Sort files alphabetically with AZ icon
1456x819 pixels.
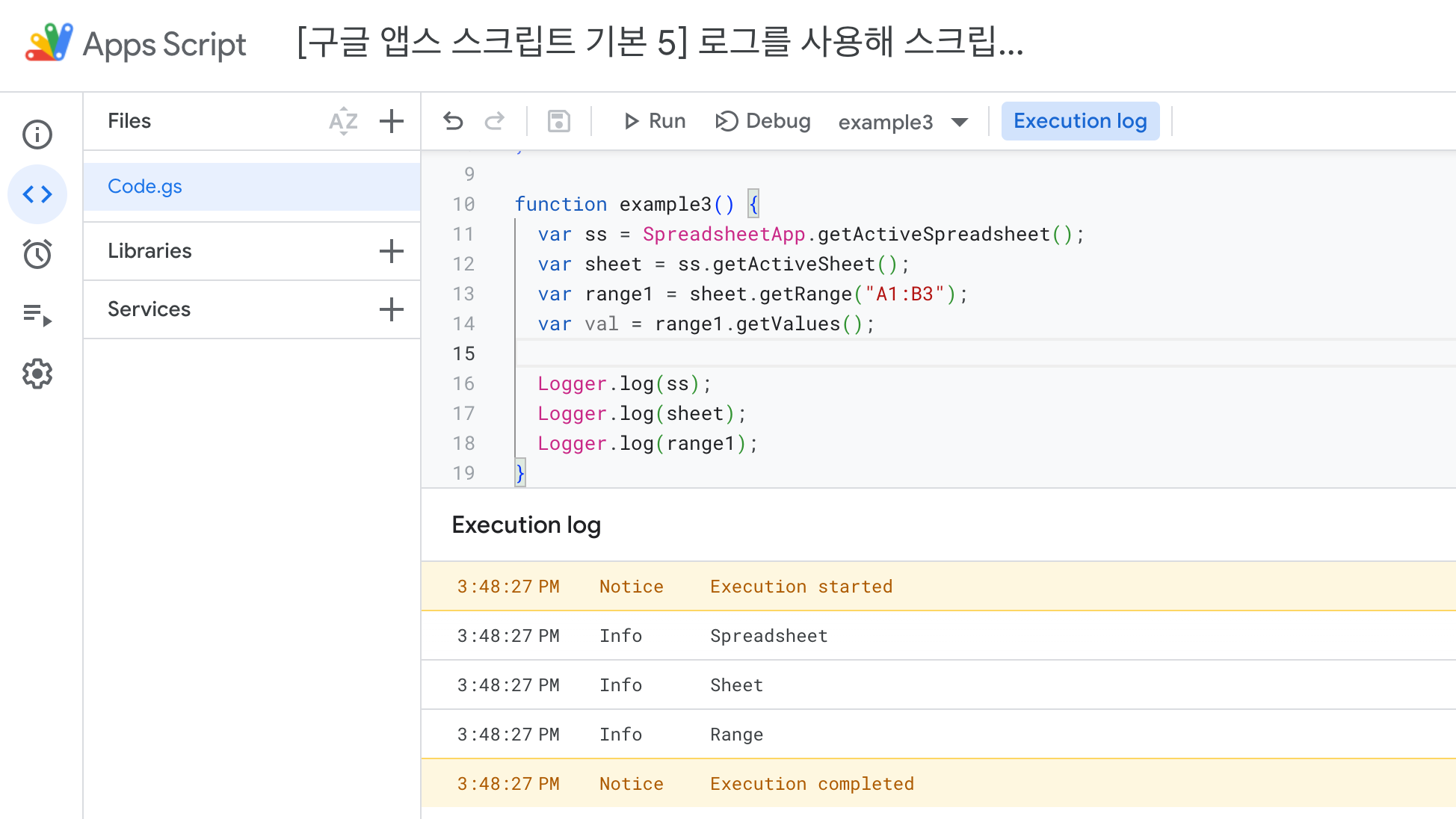[343, 121]
